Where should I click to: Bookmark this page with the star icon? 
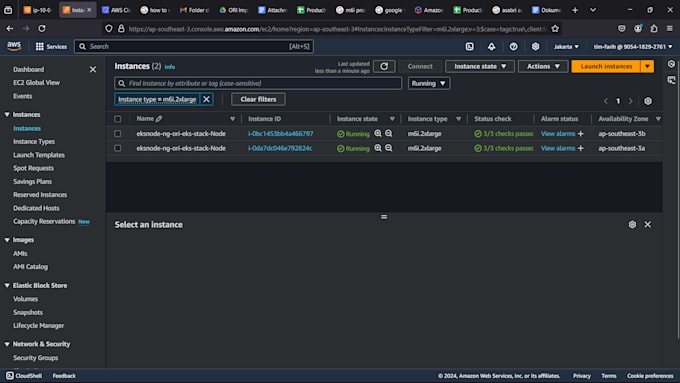pyautogui.click(x=555, y=29)
